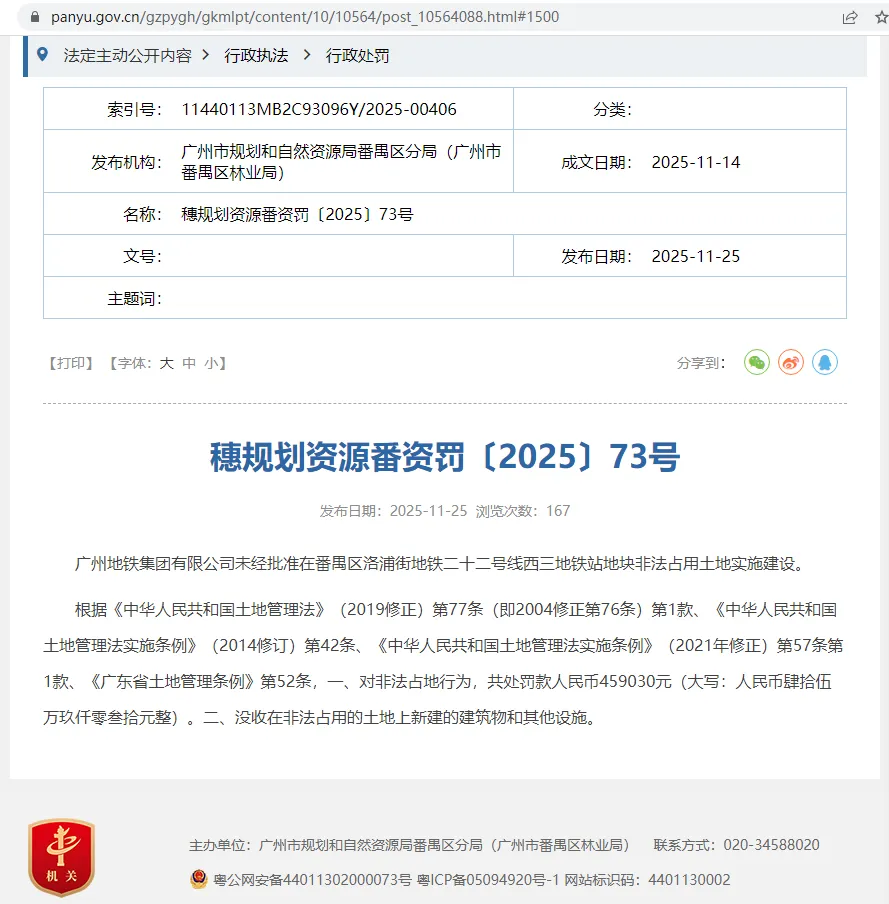
Task: Share to WeChat via the green icon
Action: (757, 363)
